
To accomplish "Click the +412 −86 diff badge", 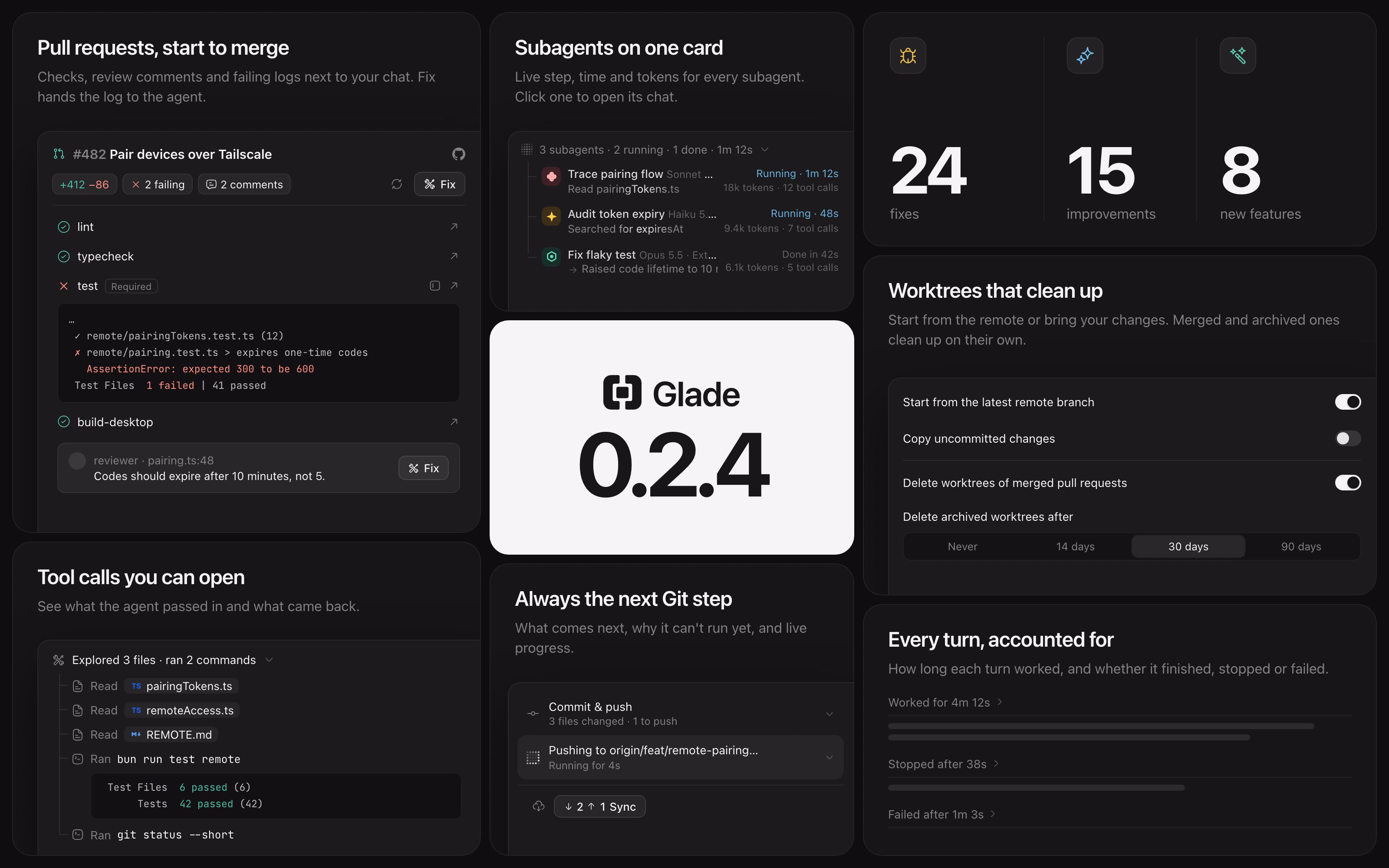I will (84, 184).
